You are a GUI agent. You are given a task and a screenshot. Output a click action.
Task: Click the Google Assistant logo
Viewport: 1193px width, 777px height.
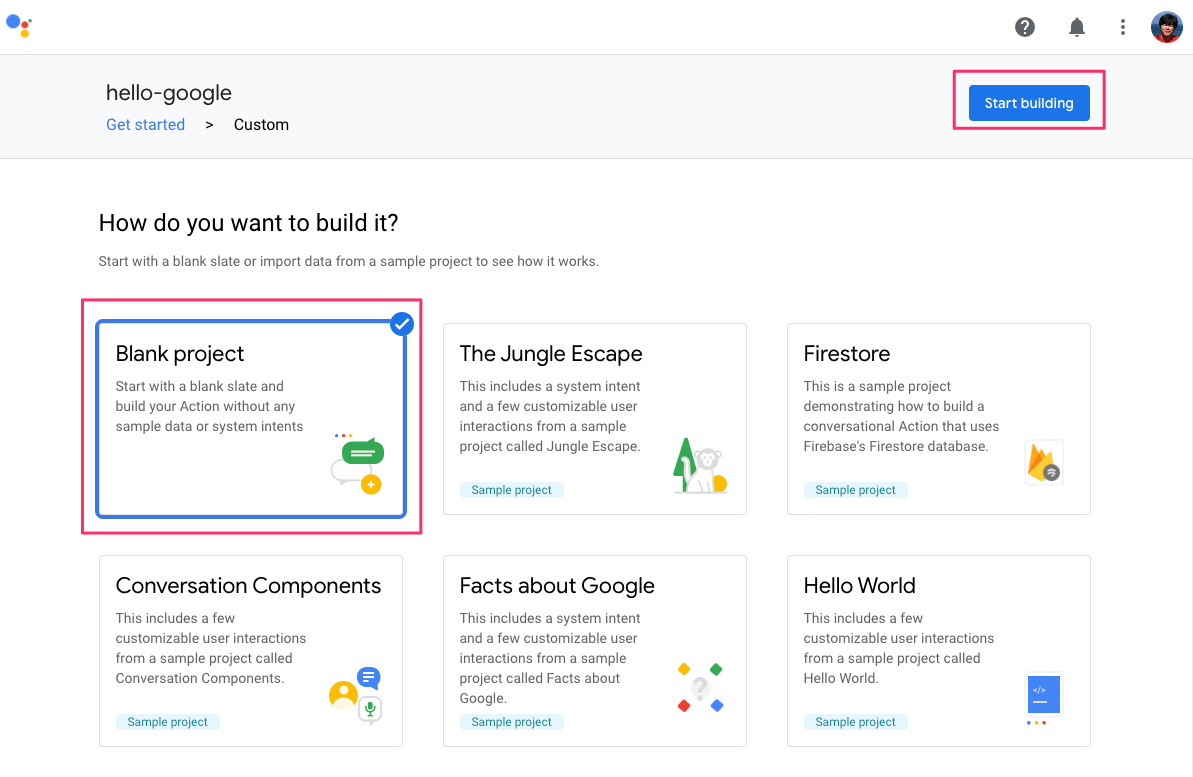point(19,26)
